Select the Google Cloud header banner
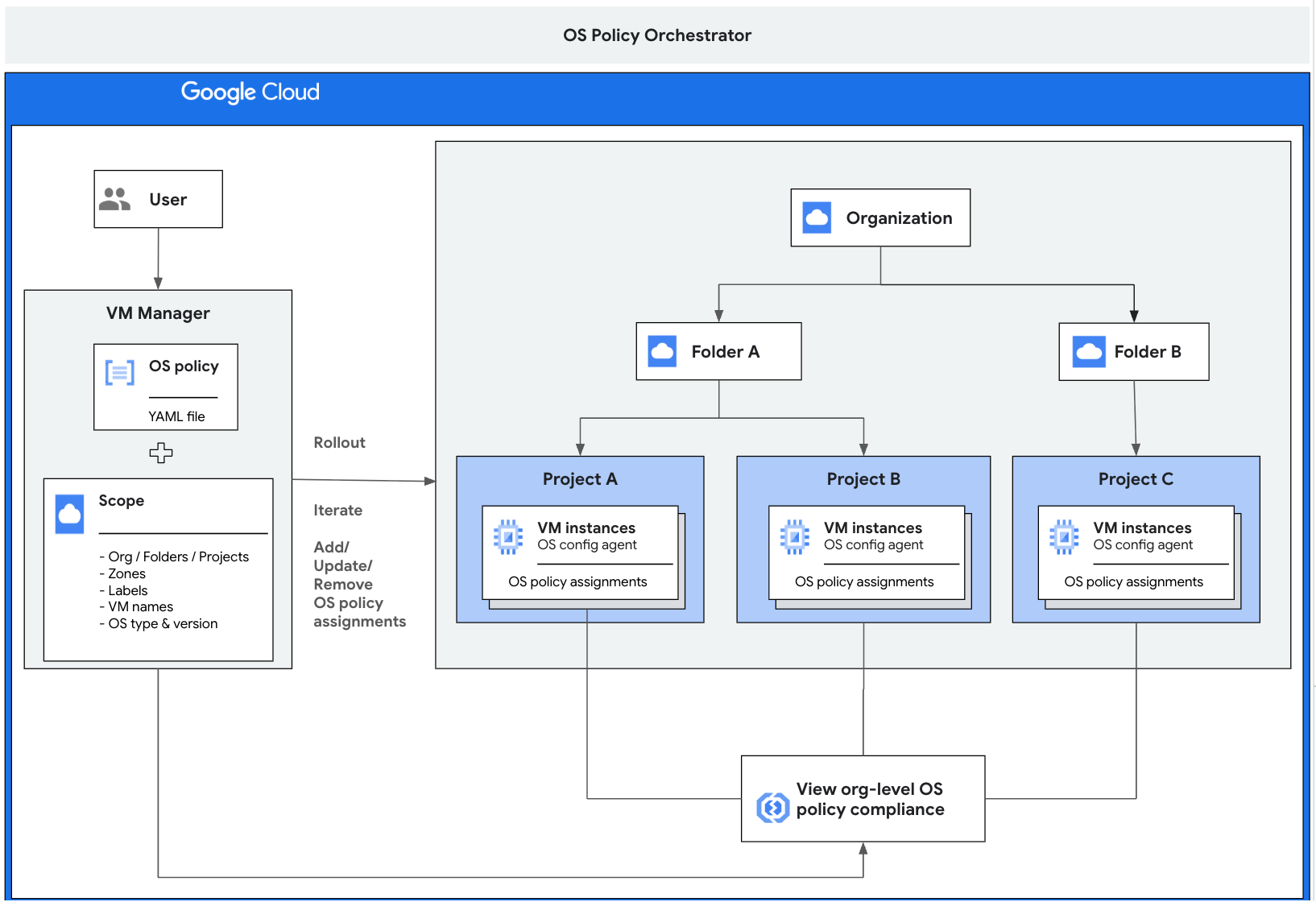 [x=250, y=92]
